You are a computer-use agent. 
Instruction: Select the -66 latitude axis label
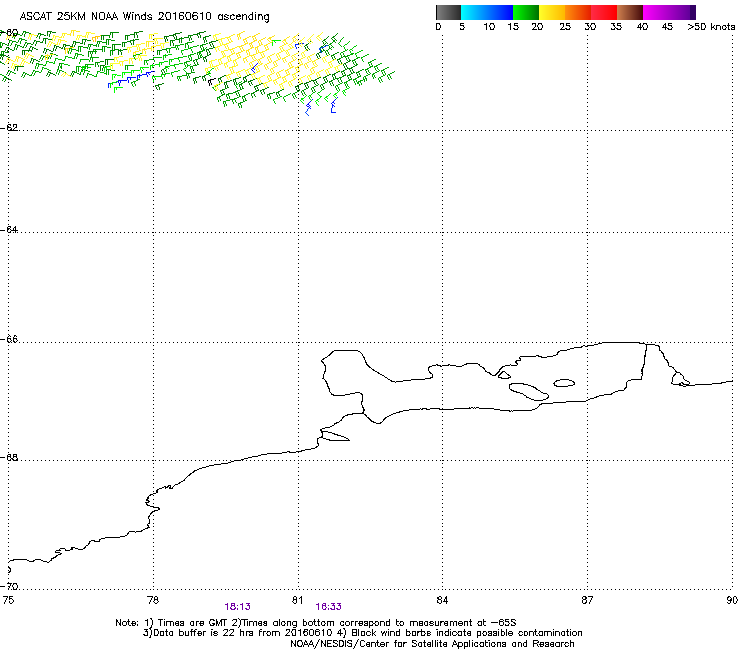[x=9, y=339]
